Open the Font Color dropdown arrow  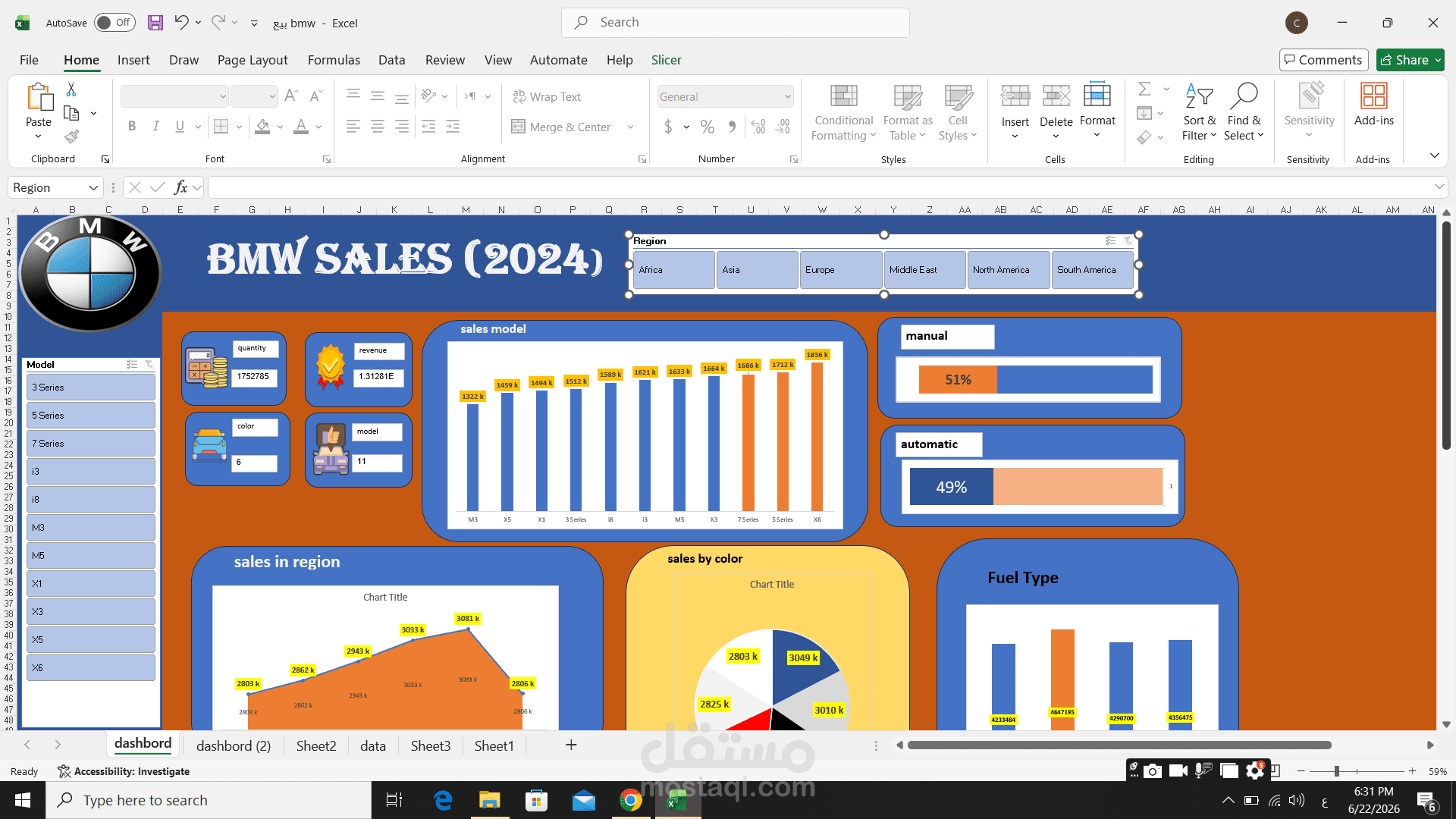(x=318, y=127)
